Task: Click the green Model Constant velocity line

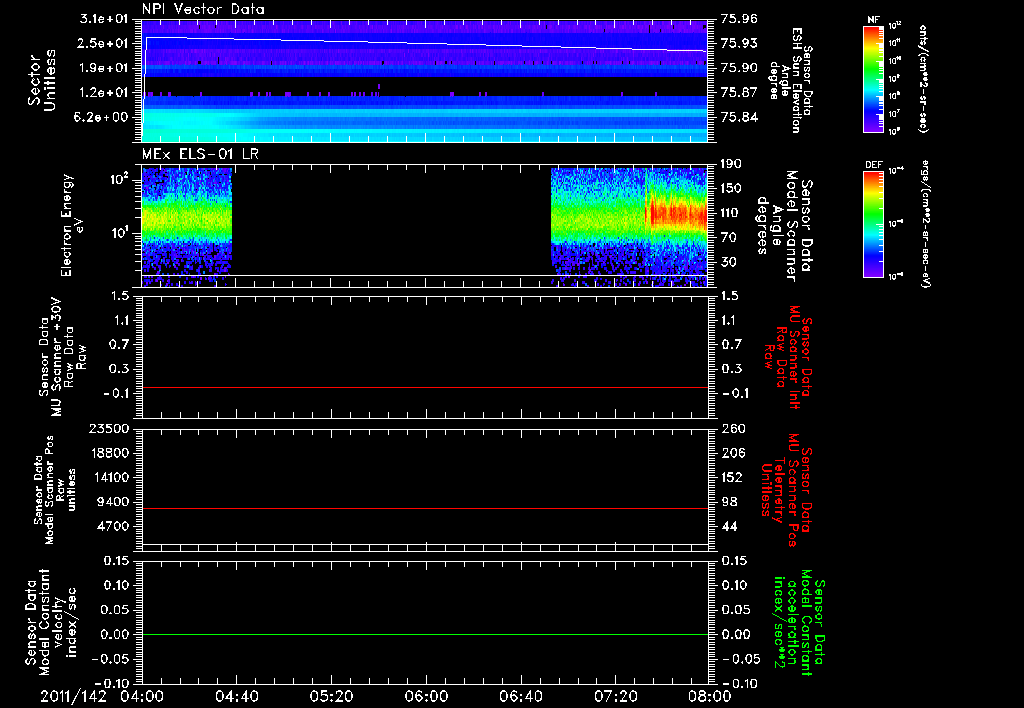Action: pyautogui.click(x=424, y=634)
